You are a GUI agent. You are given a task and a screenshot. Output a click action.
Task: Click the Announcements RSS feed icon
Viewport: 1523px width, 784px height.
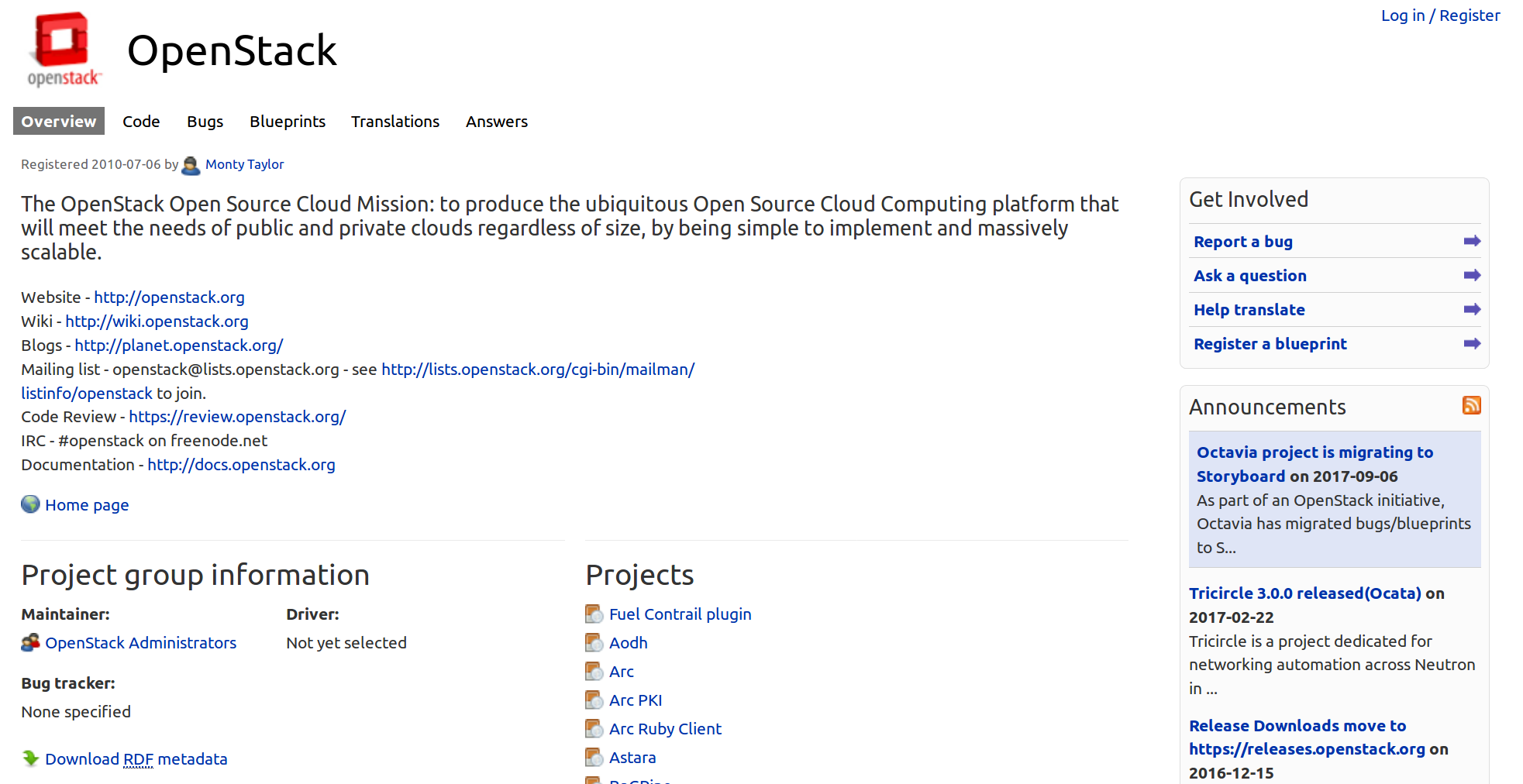(x=1471, y=405)
